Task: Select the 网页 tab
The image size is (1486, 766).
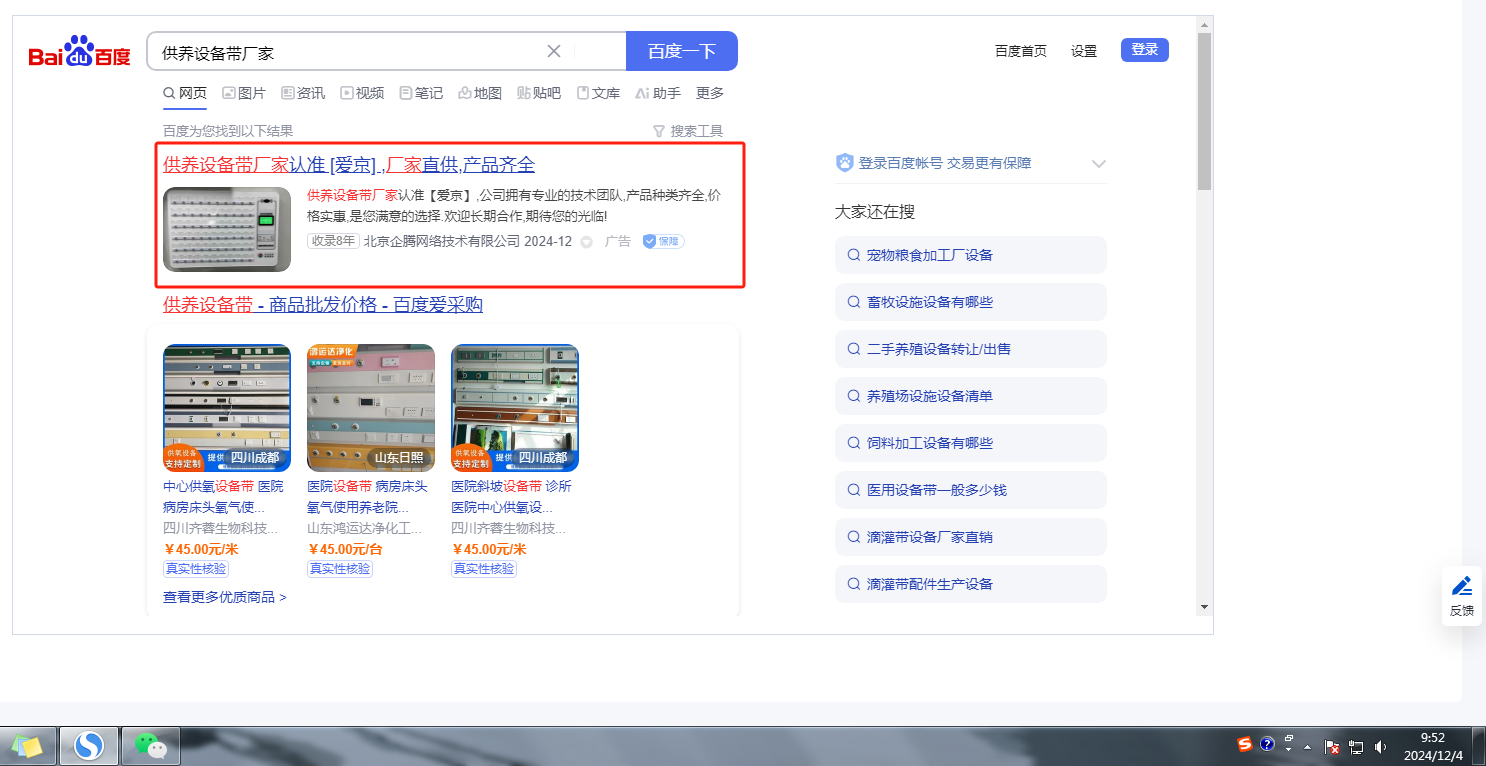Action: click(185, 93)
